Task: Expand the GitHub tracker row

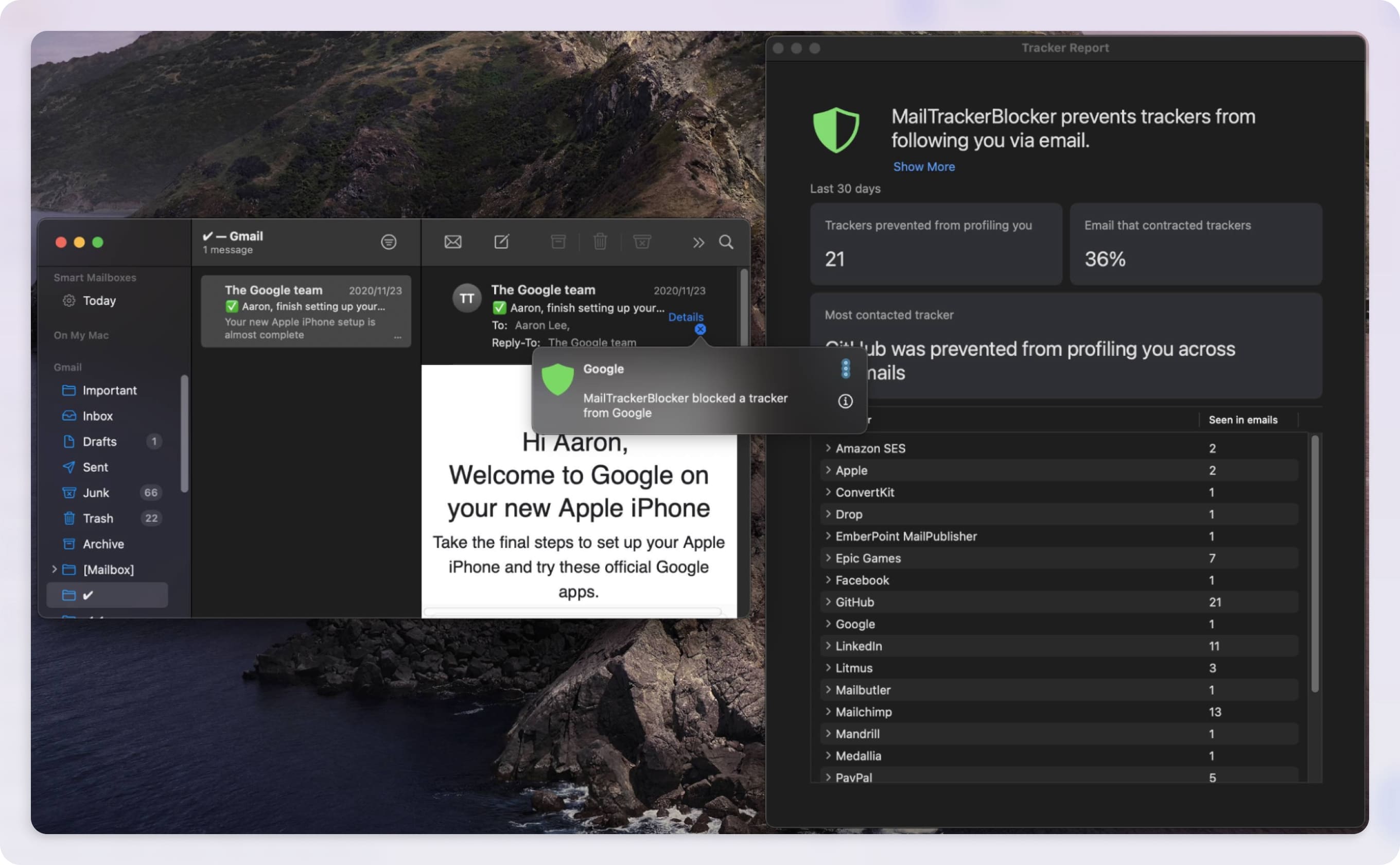Action: pyautogui.click(x=828, y=602)
